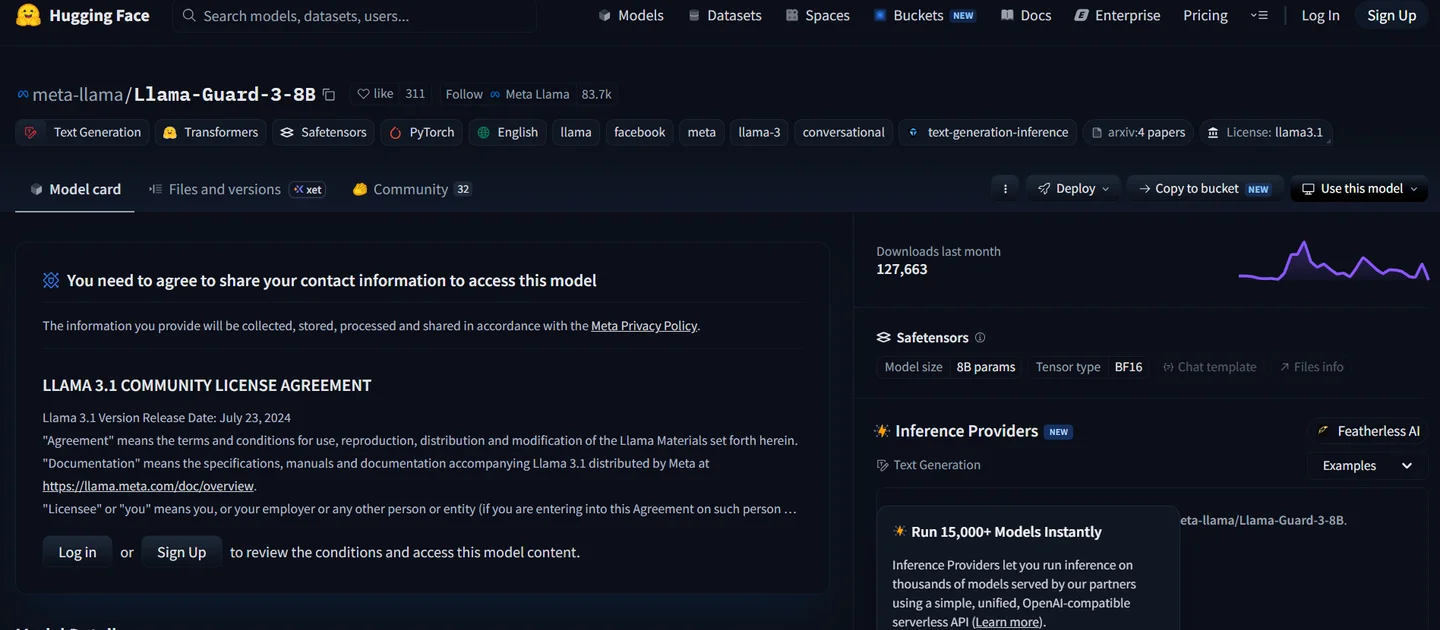Click the xet badge on Files tab
This screenshot has height=630, width=1440.
pos(307,189)
